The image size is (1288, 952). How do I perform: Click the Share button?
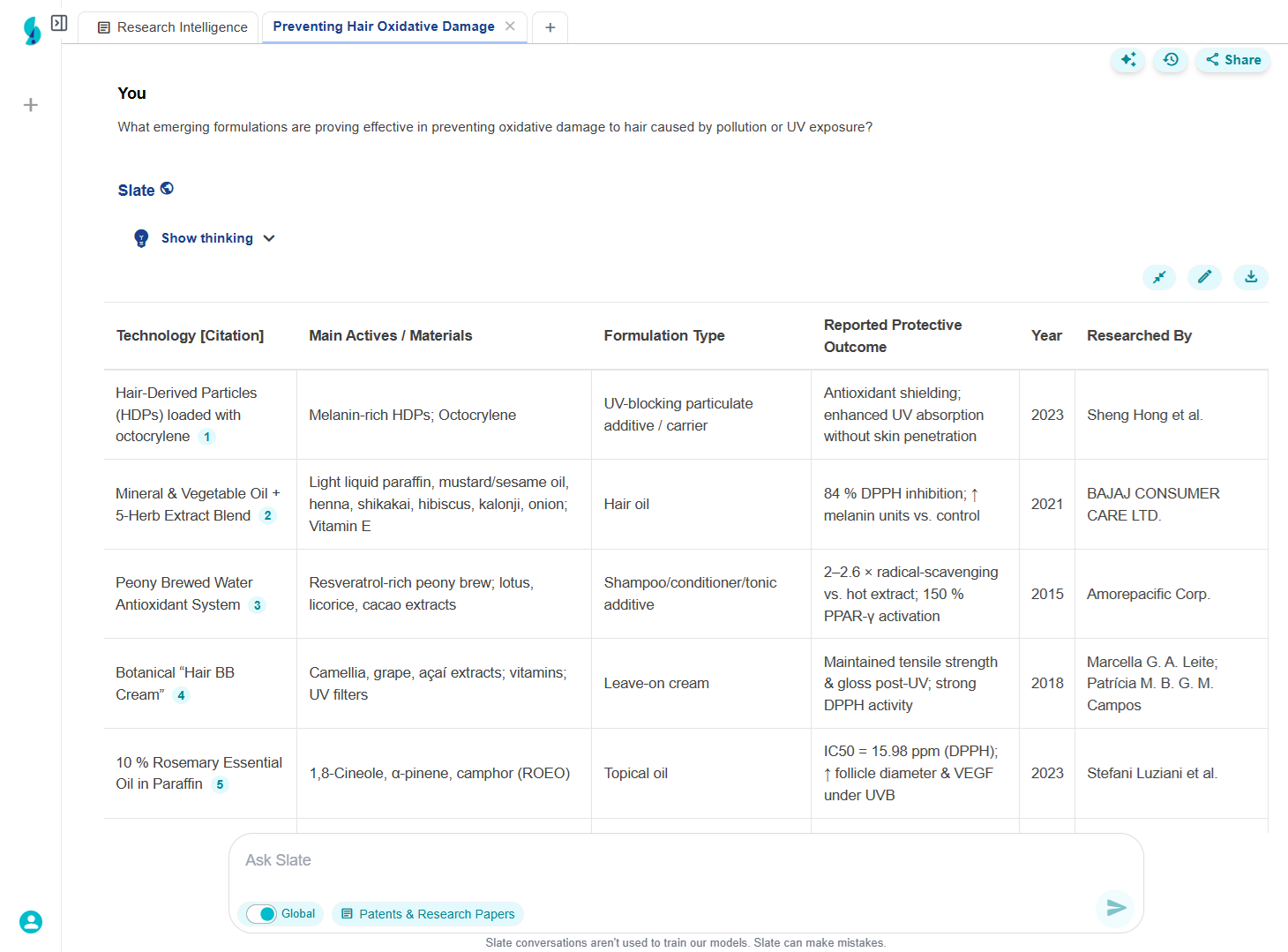(1233, 60)
